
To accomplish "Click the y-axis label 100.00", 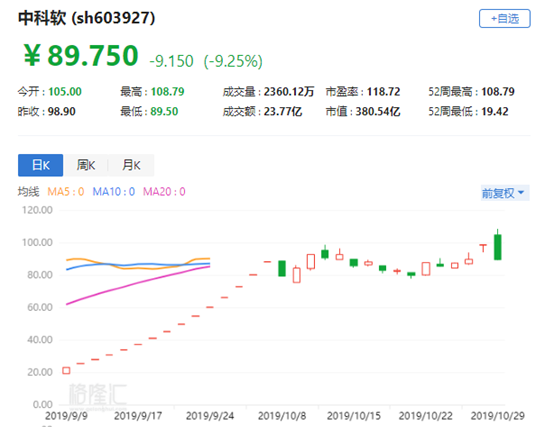I will pyautogui.click(x=37, y=243).
